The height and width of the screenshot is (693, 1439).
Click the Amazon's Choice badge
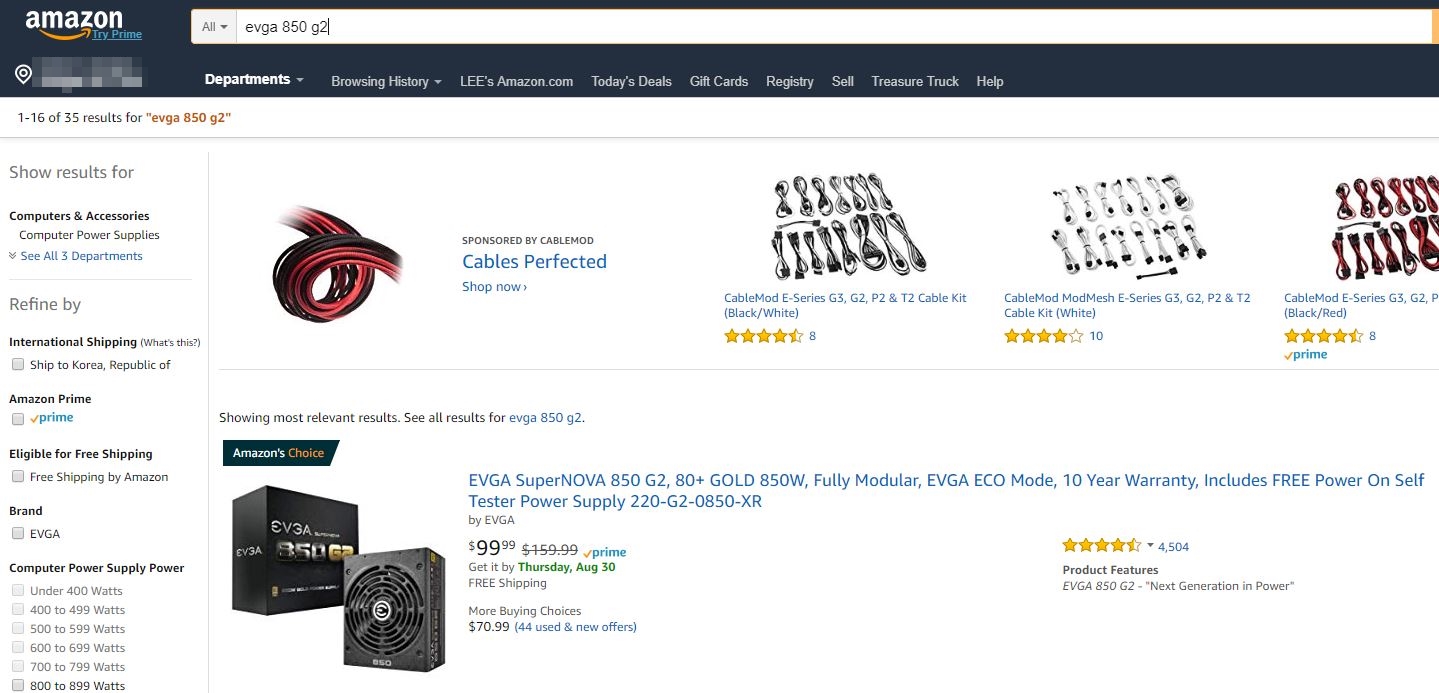279,453
